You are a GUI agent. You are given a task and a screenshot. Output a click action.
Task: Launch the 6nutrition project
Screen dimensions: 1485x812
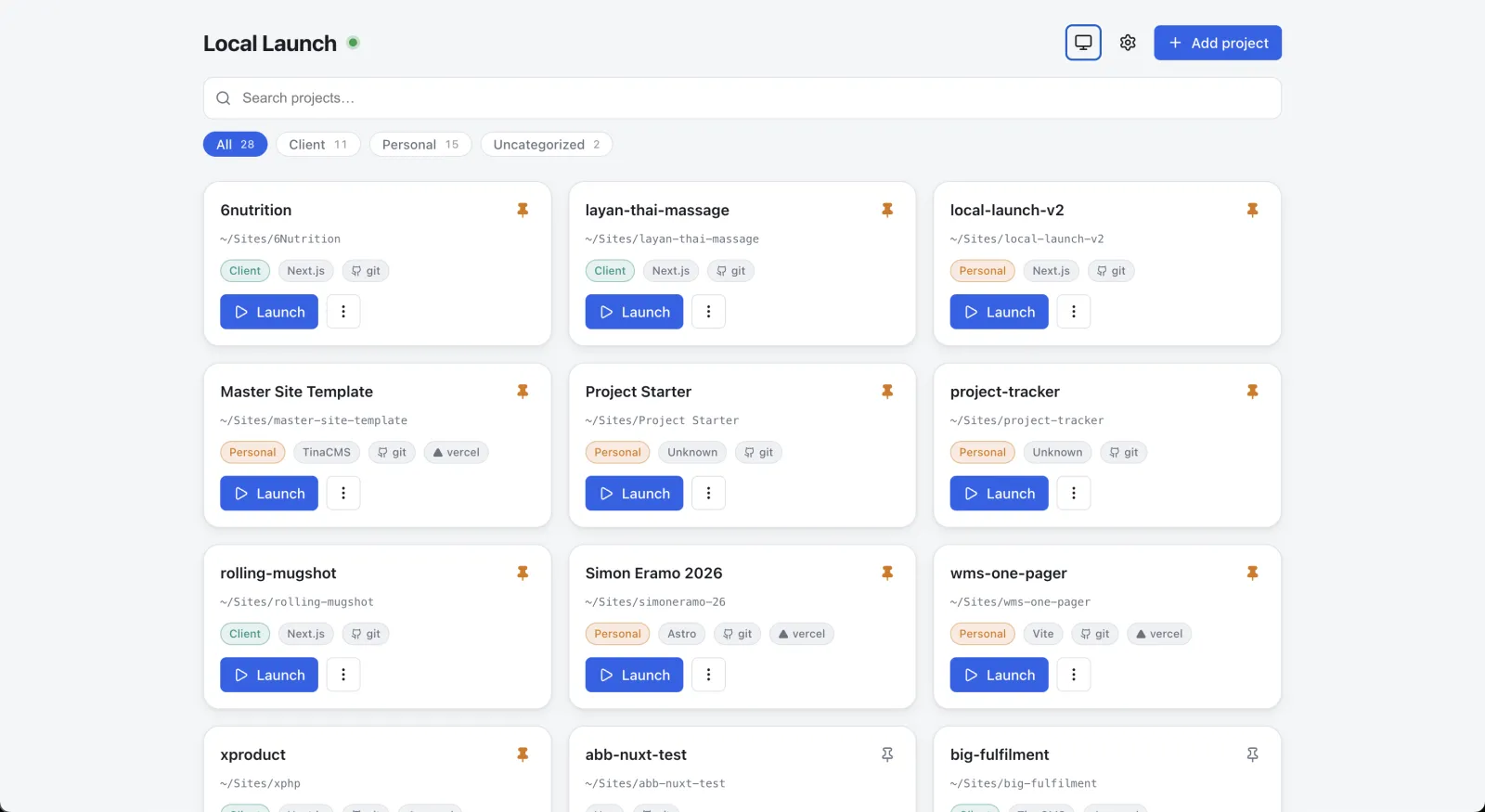269,312
